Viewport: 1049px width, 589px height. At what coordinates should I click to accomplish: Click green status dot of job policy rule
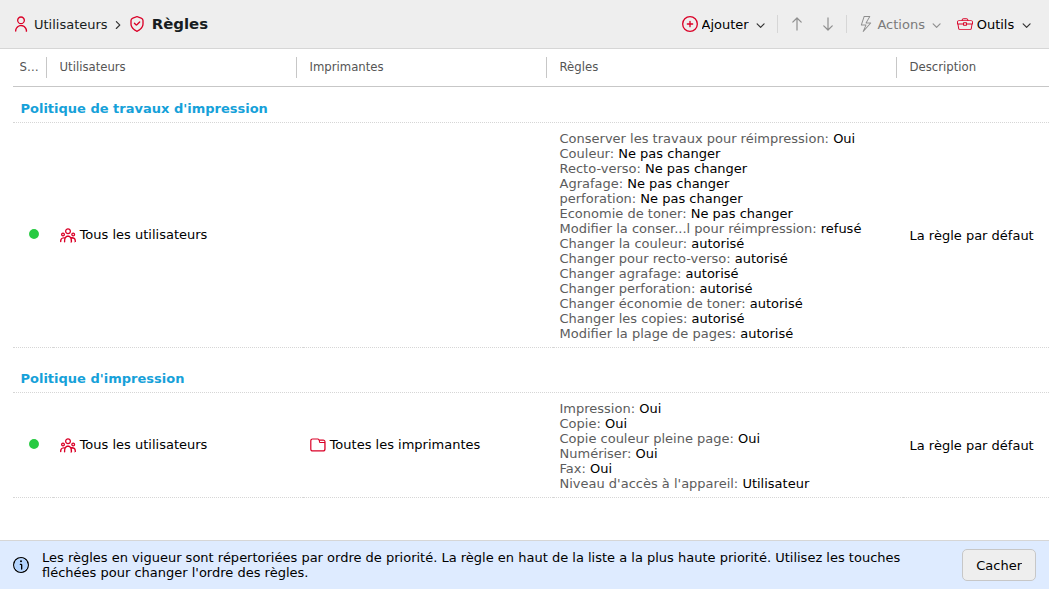34,234
